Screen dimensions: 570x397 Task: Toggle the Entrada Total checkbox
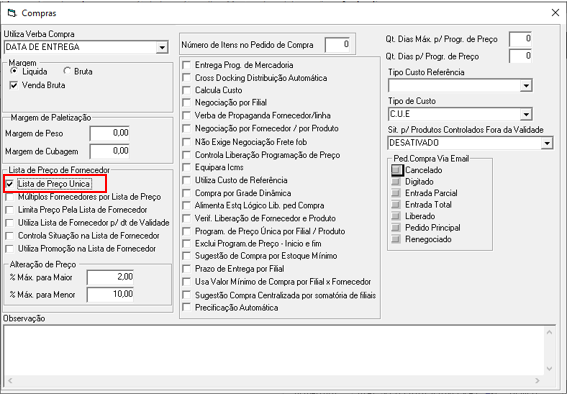[x=396, y=205]
